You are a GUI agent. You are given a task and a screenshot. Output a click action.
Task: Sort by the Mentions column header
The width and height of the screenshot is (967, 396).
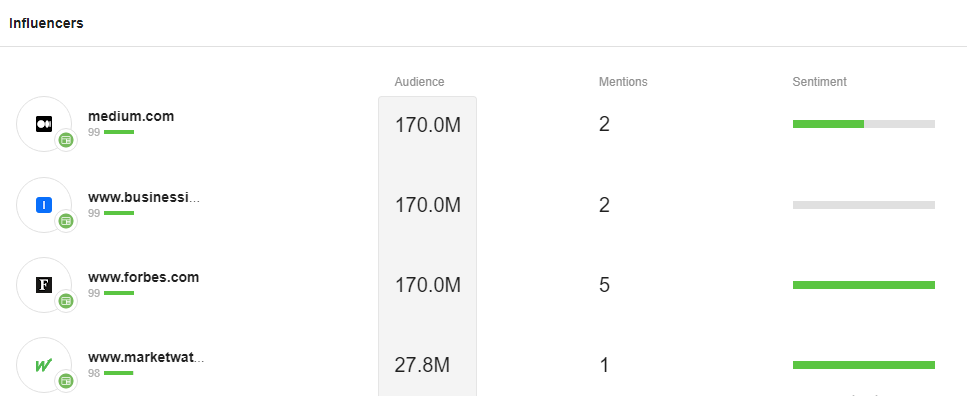(x=623, y=82)
